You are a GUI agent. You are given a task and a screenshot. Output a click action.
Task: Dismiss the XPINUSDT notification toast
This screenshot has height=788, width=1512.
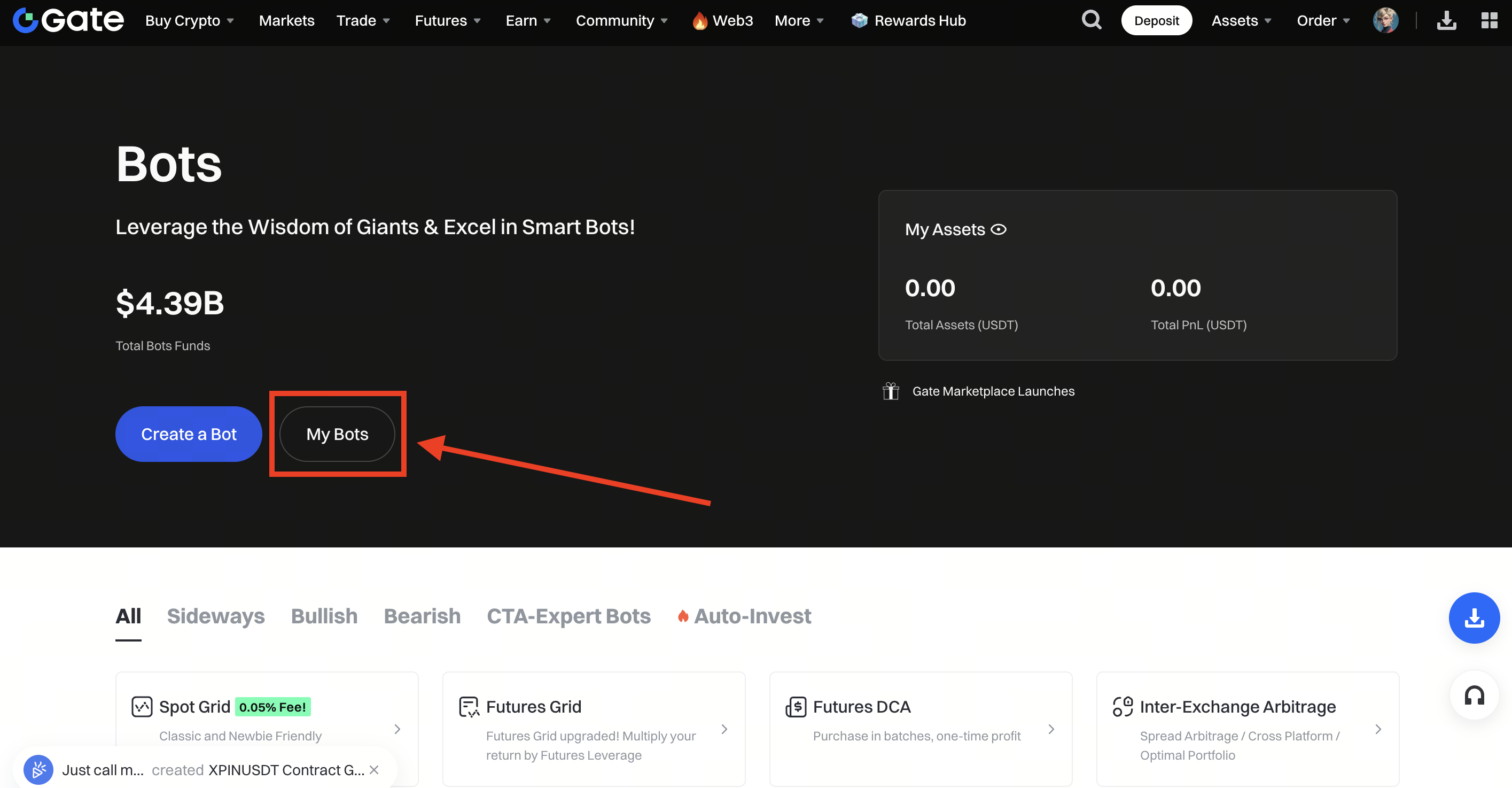tap(374, 769)
